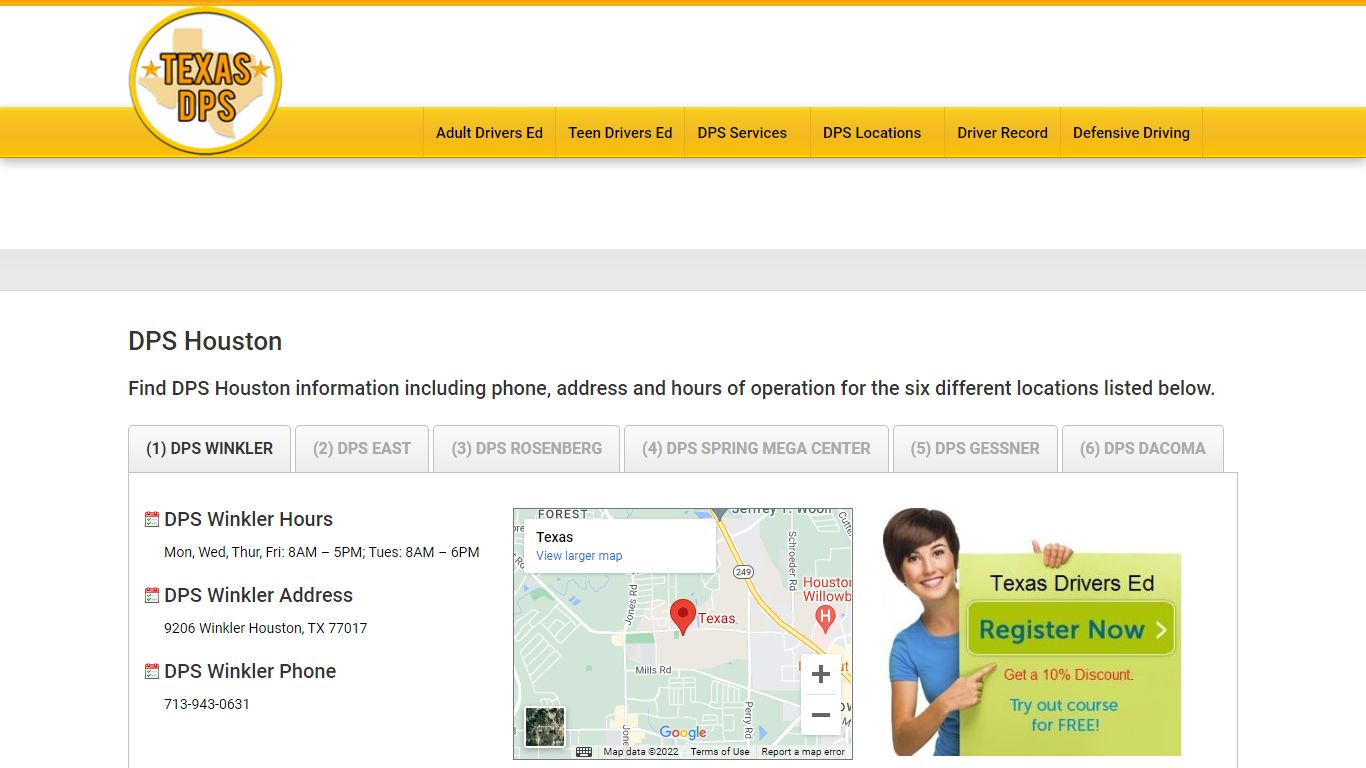Switch to the (3) DPS ROSENBERG tab
This screenshot has width=1366, height=768.
click(527, 449)
